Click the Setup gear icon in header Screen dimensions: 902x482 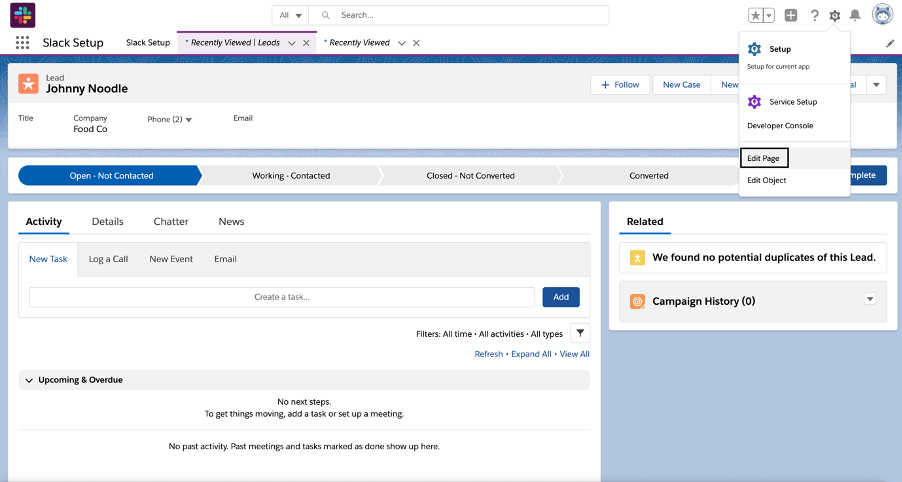tap(835, 16)
